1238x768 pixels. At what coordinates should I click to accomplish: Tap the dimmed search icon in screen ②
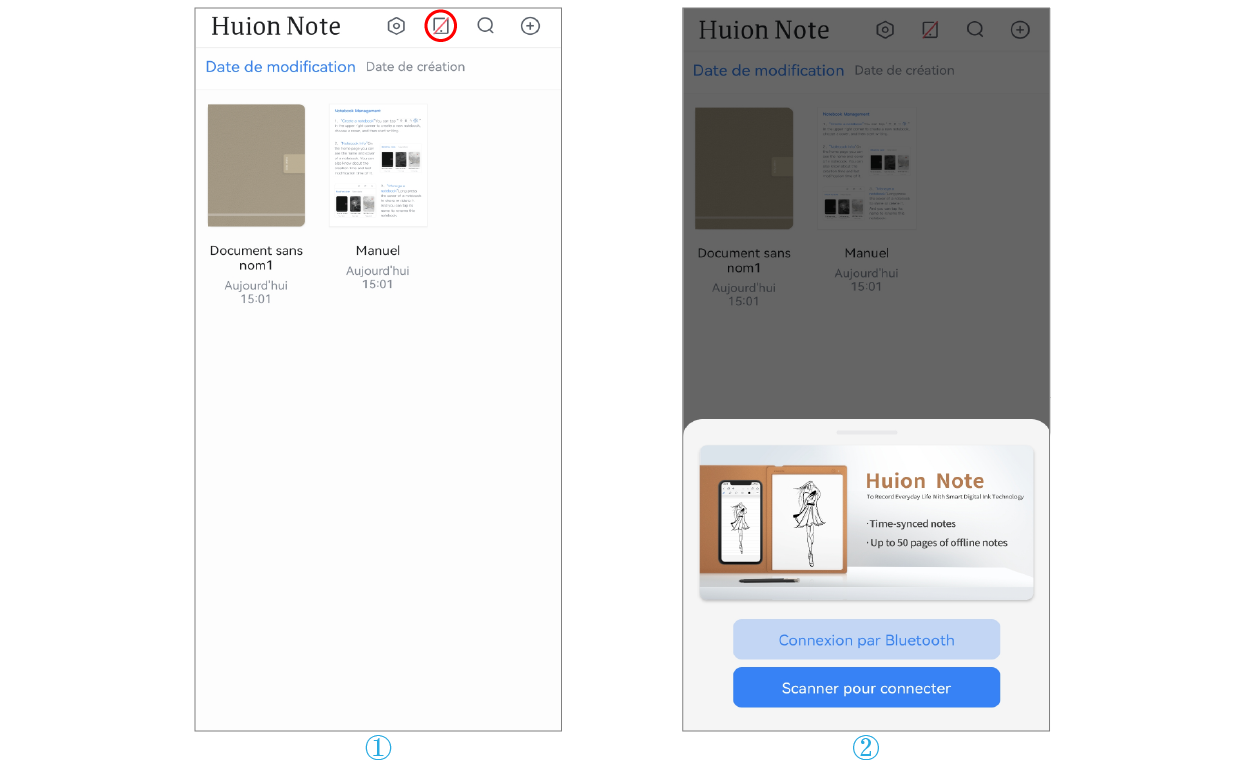click(975, 30)
